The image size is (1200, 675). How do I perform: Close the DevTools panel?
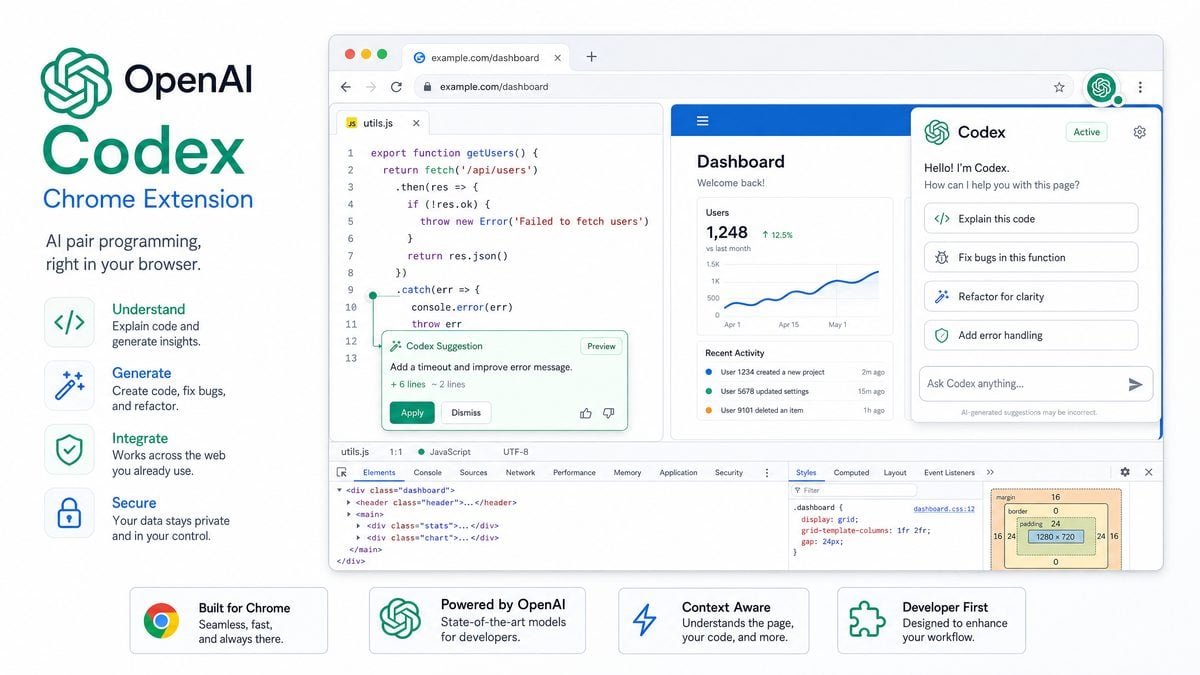1148,472
